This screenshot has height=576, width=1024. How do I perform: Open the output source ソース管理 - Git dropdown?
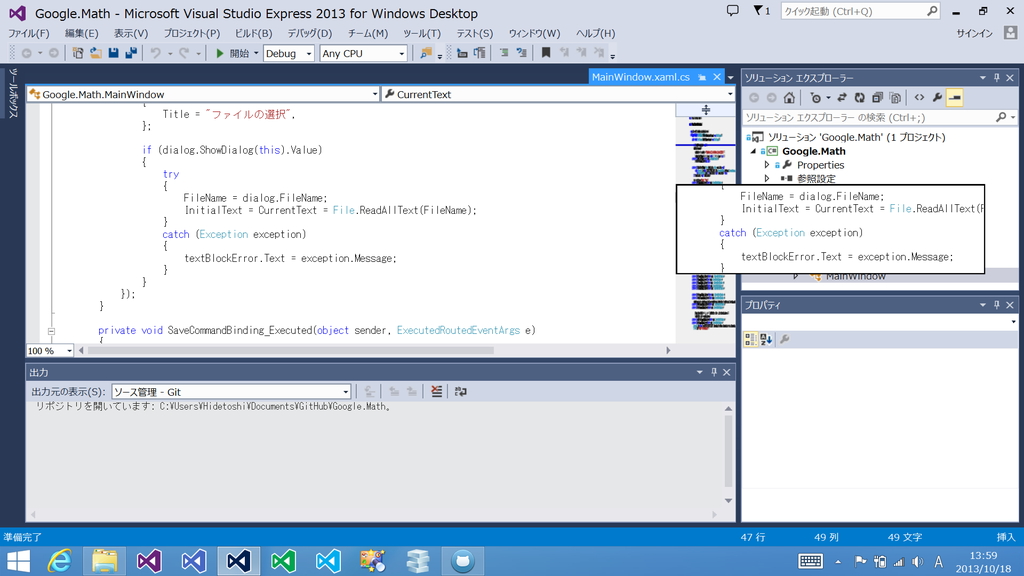[x=231, y=392]
